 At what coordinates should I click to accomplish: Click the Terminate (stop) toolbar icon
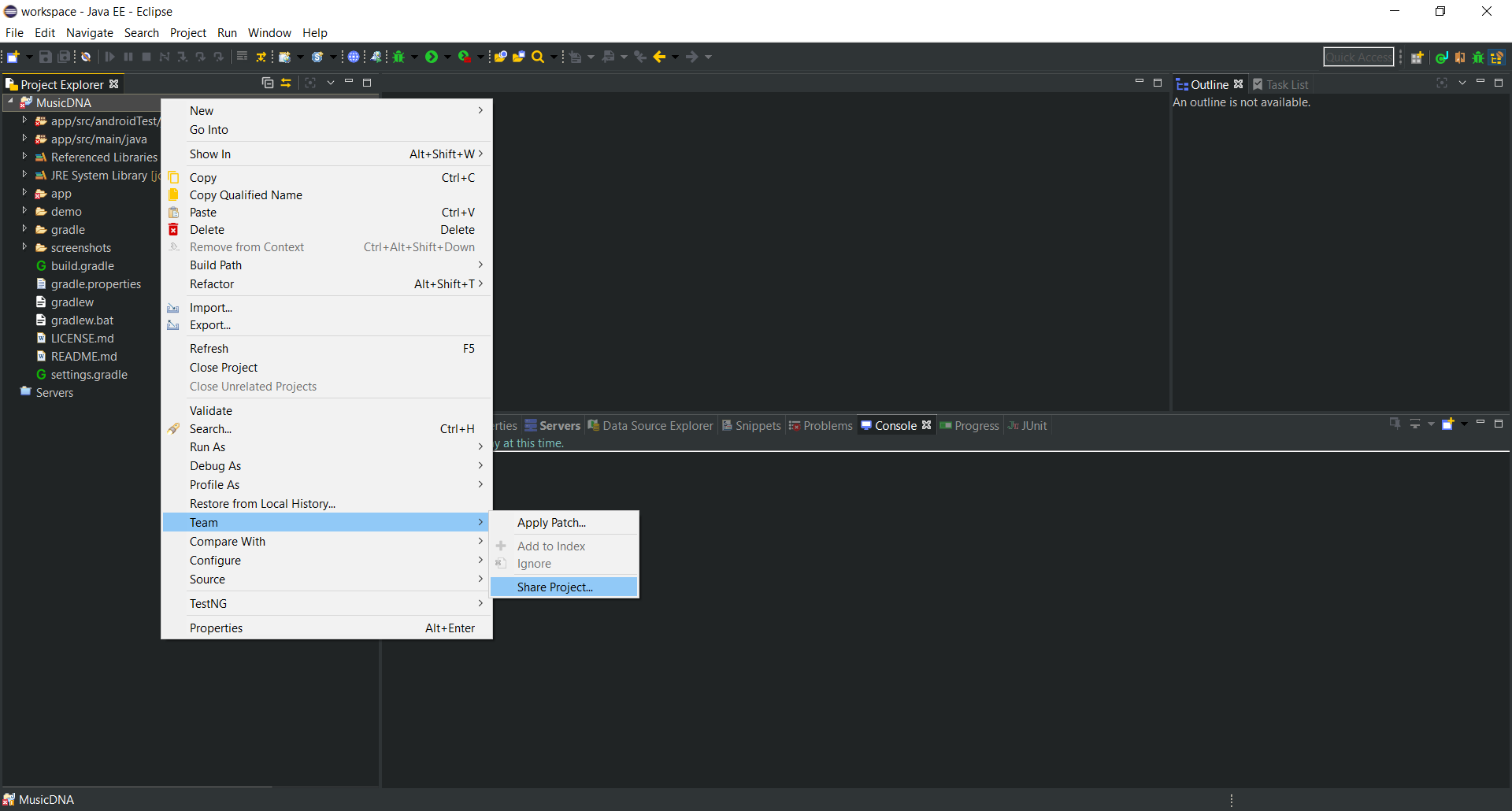click(x=146, y=57)
